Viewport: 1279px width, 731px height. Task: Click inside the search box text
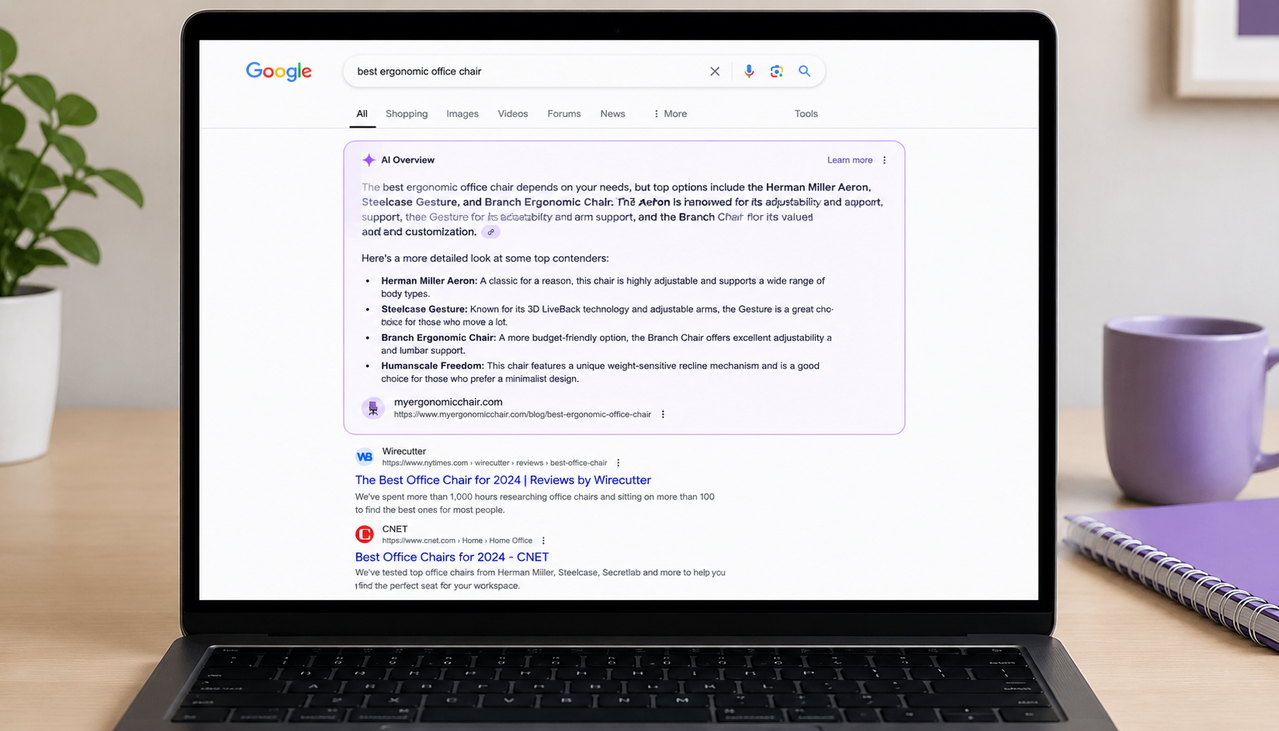[419, 71]
